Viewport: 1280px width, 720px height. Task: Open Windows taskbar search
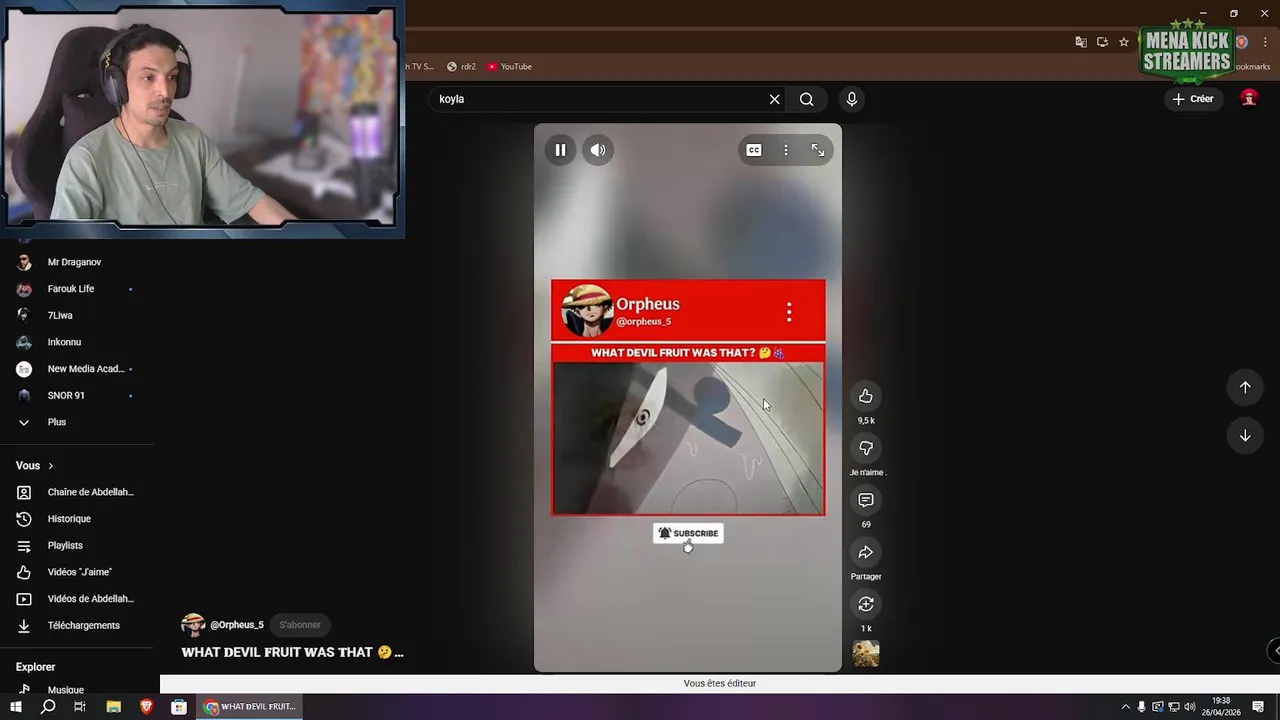coord(48,707)
